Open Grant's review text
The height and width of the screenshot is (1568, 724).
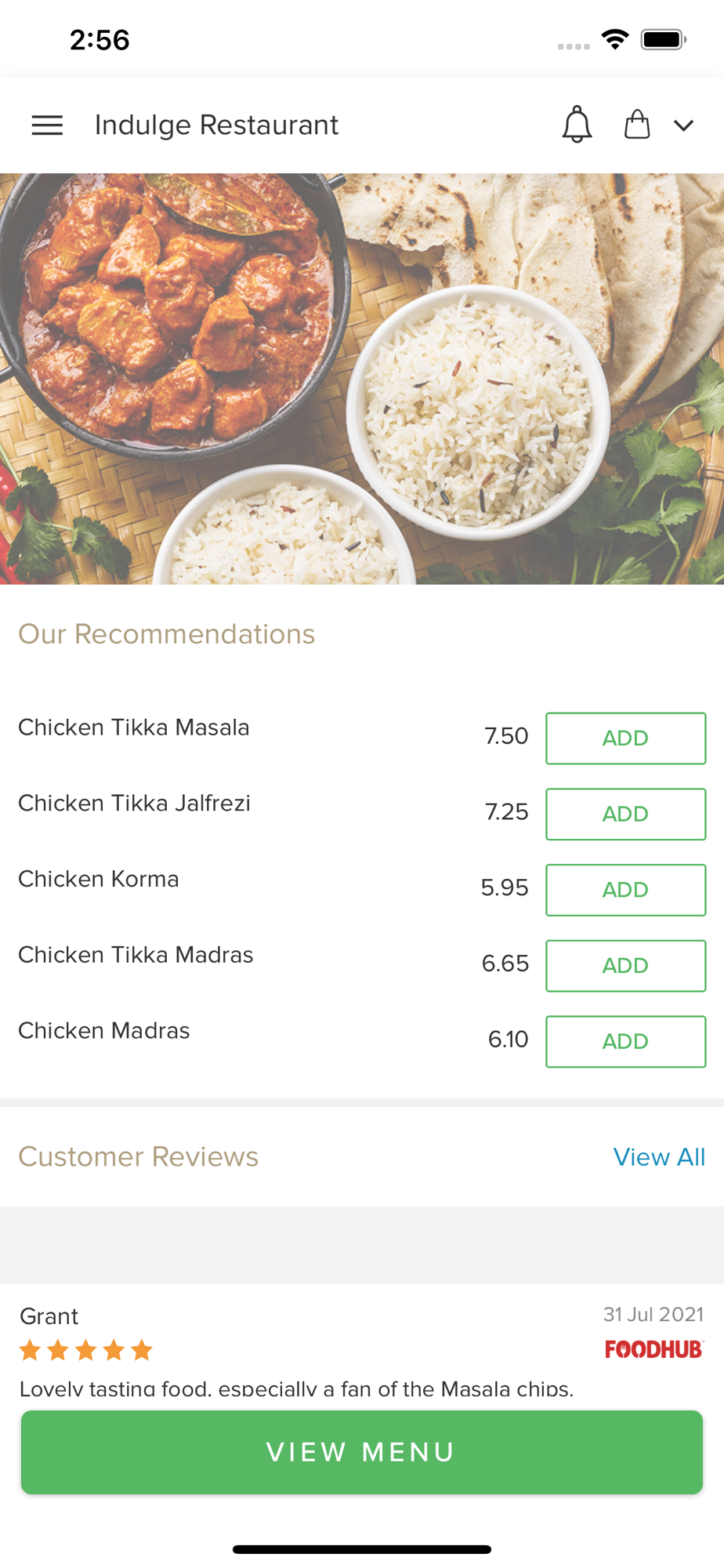(296, 1388)
